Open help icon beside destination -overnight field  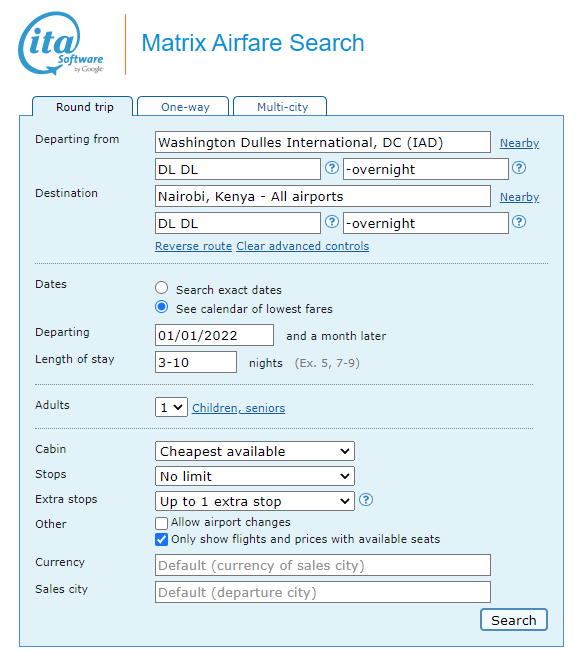(519, 222)
